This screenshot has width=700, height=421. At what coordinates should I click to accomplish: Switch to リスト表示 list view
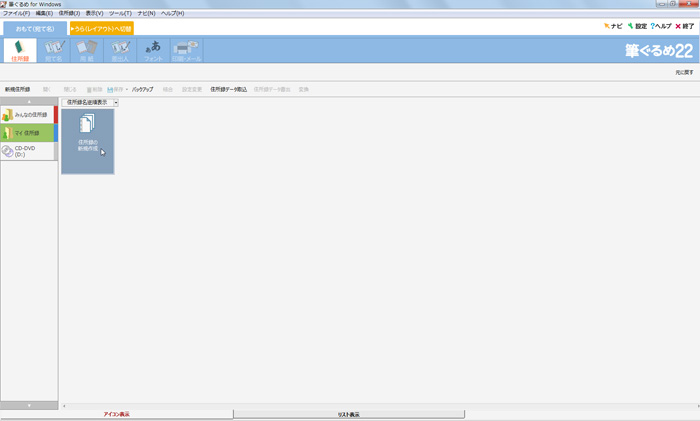tap(349, 414)
